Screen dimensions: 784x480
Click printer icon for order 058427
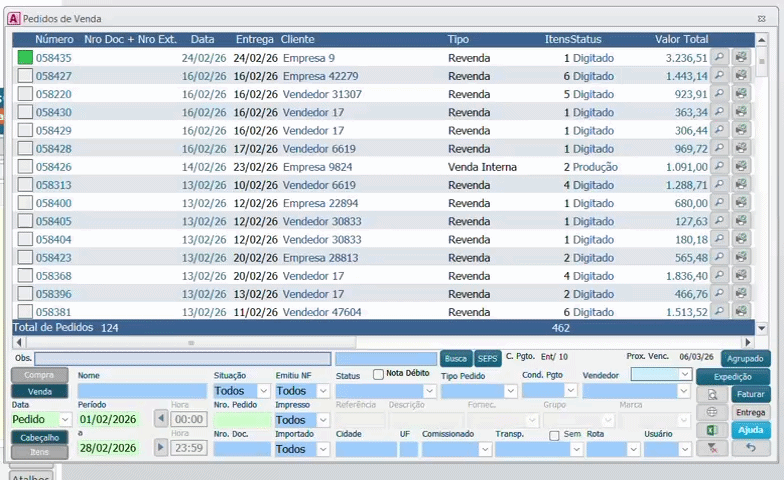pyautogui.click(x=741, y=76)
